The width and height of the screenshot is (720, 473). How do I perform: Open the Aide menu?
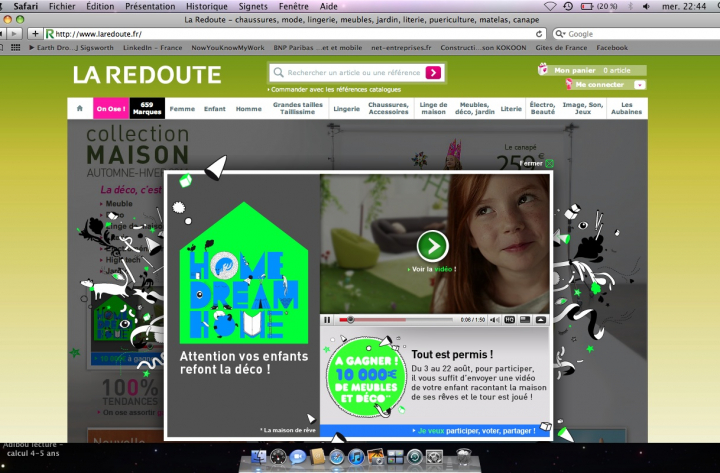329,6
